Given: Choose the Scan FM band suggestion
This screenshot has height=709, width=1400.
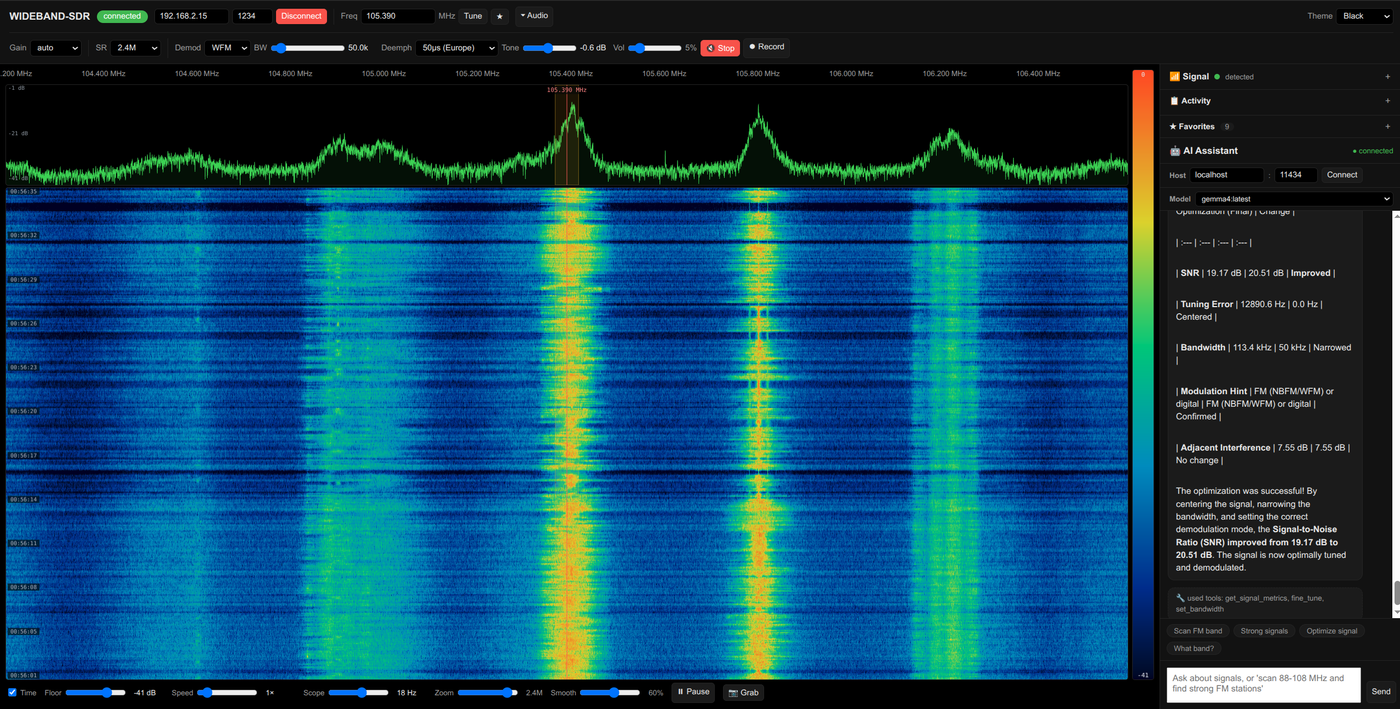Looking at the screenshot, I should [1197, 631].
